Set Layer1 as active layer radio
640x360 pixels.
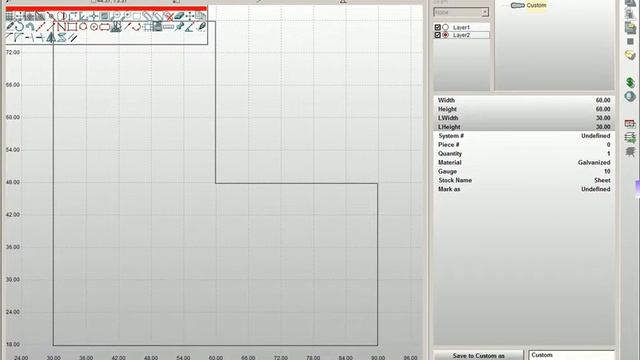click(x=445, y=27)
